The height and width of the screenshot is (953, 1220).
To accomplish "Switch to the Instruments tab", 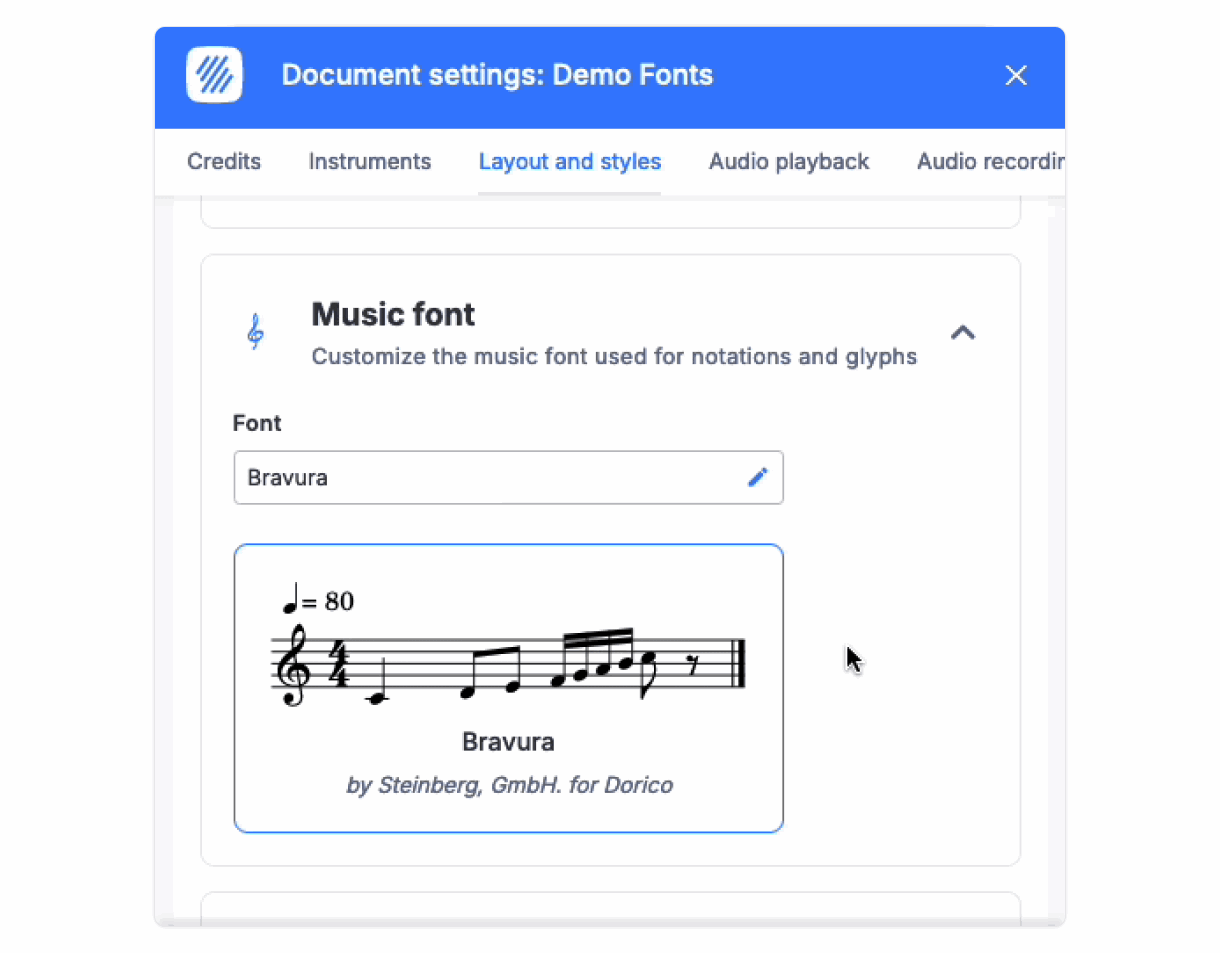I will coord(369,161).
